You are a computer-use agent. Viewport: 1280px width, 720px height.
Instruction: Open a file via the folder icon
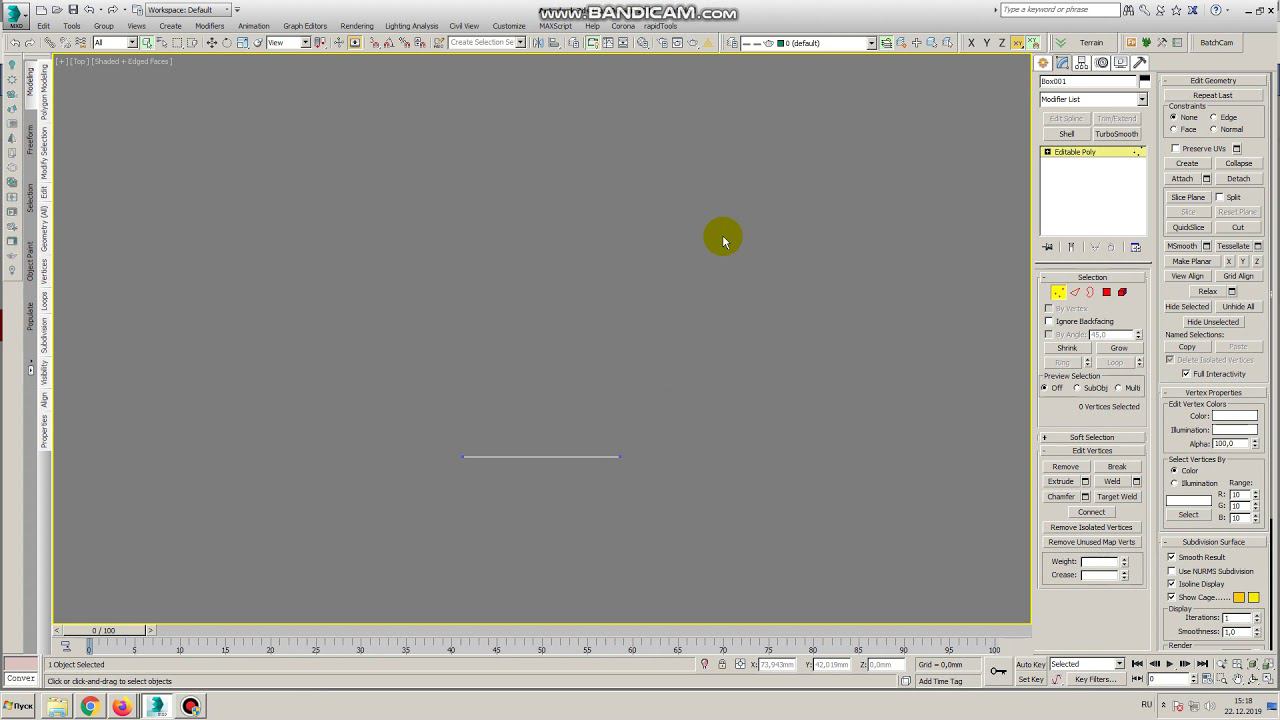(x=57, y=10)
